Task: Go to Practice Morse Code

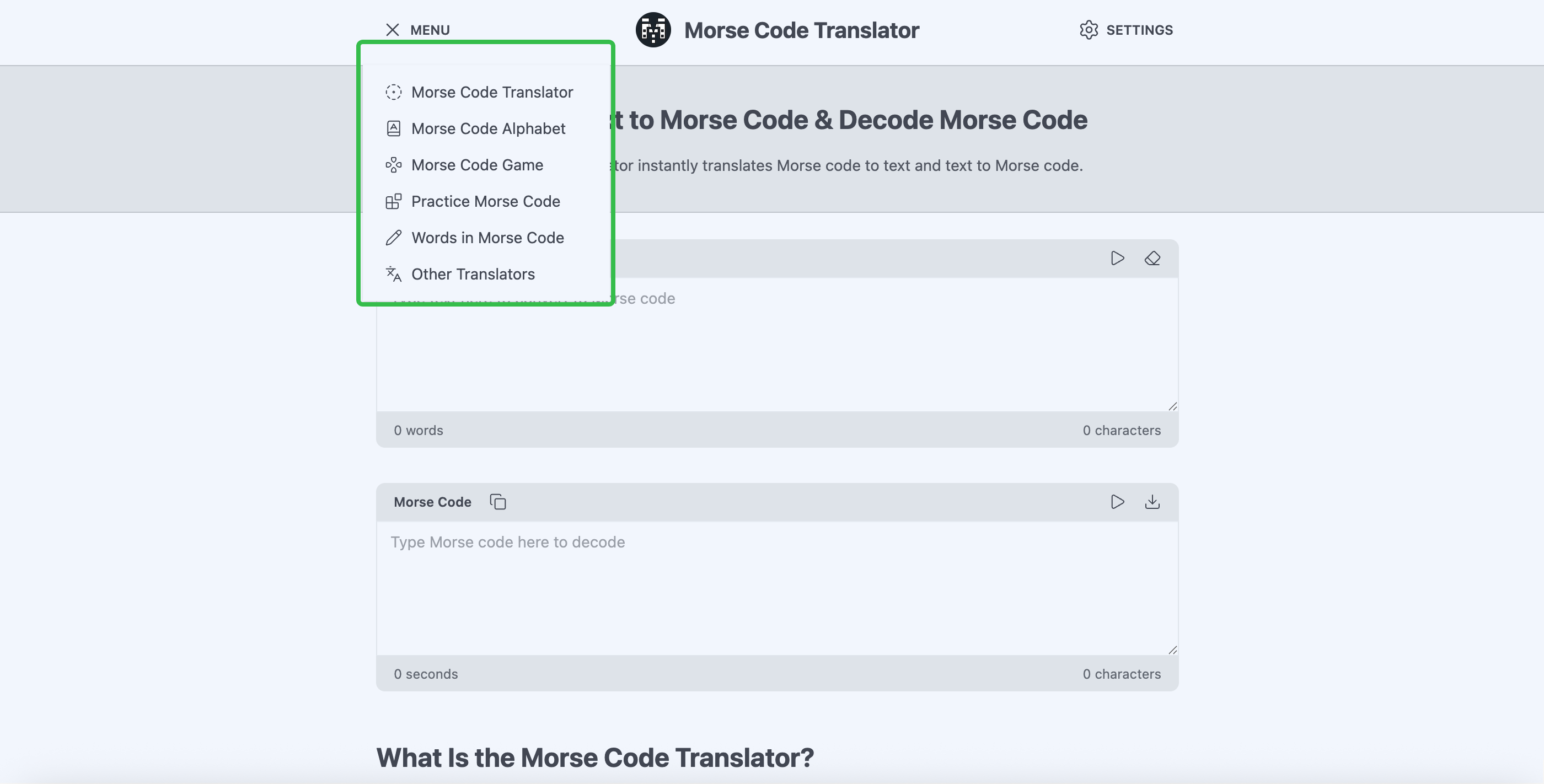Action: click(485, 201)
